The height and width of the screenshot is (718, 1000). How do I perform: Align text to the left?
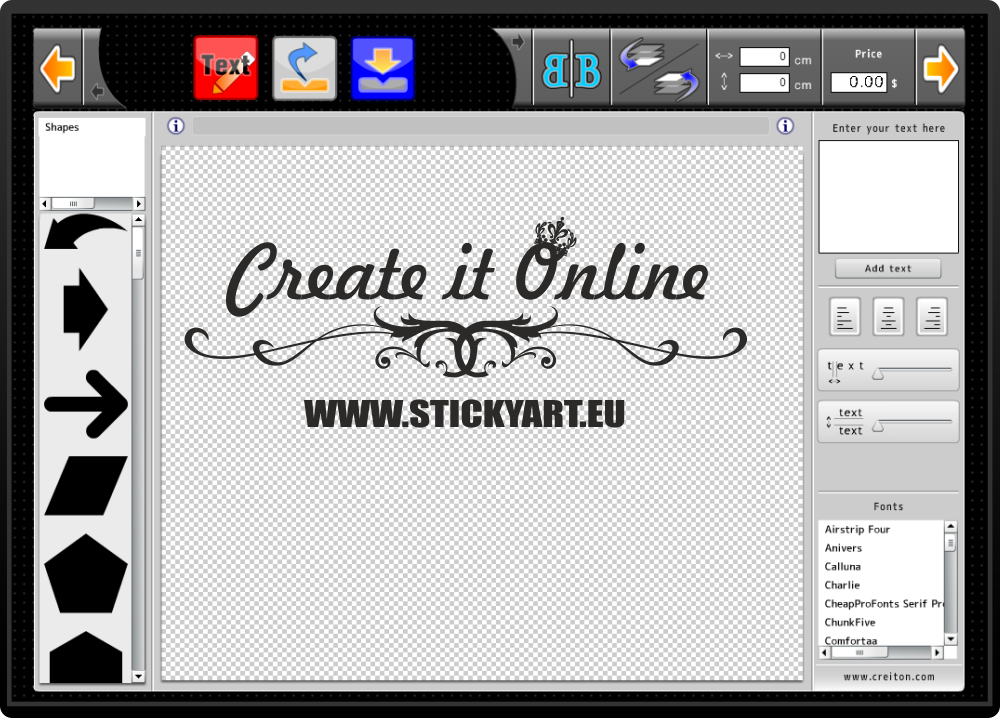(845, 318)
